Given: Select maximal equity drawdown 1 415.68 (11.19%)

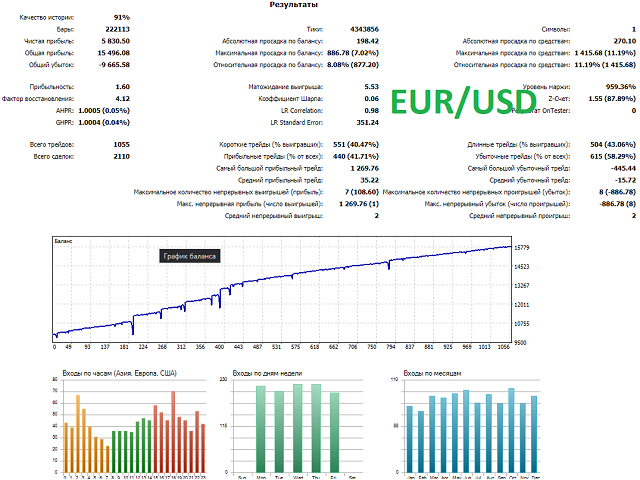Looking at the screenshot, I should [605, 53].
